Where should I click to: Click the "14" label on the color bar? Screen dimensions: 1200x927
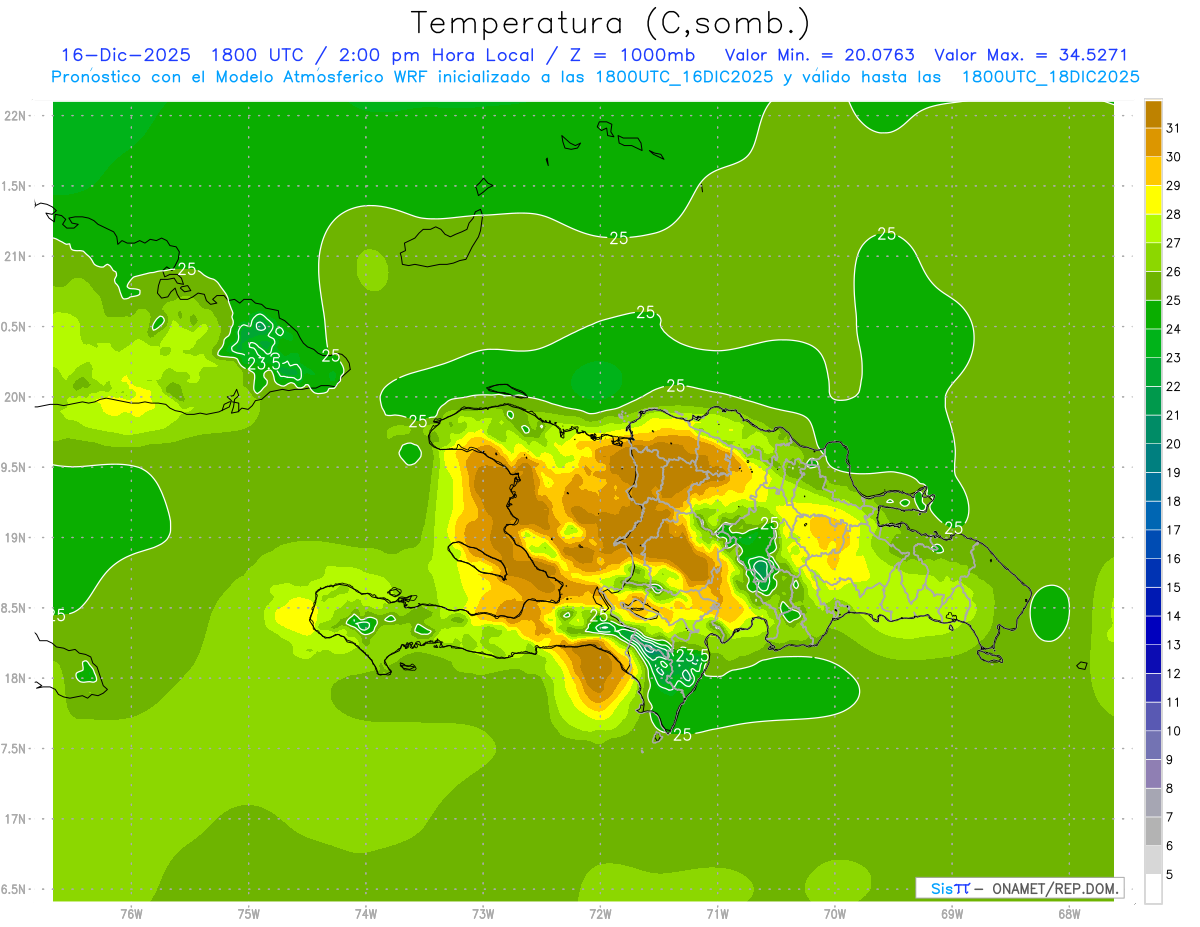point(1174,616)
